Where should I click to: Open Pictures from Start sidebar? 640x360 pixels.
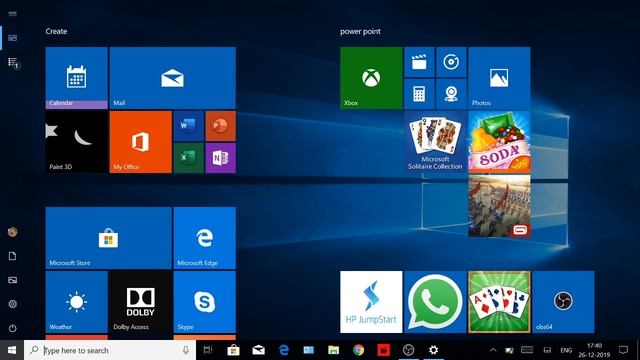12,280
